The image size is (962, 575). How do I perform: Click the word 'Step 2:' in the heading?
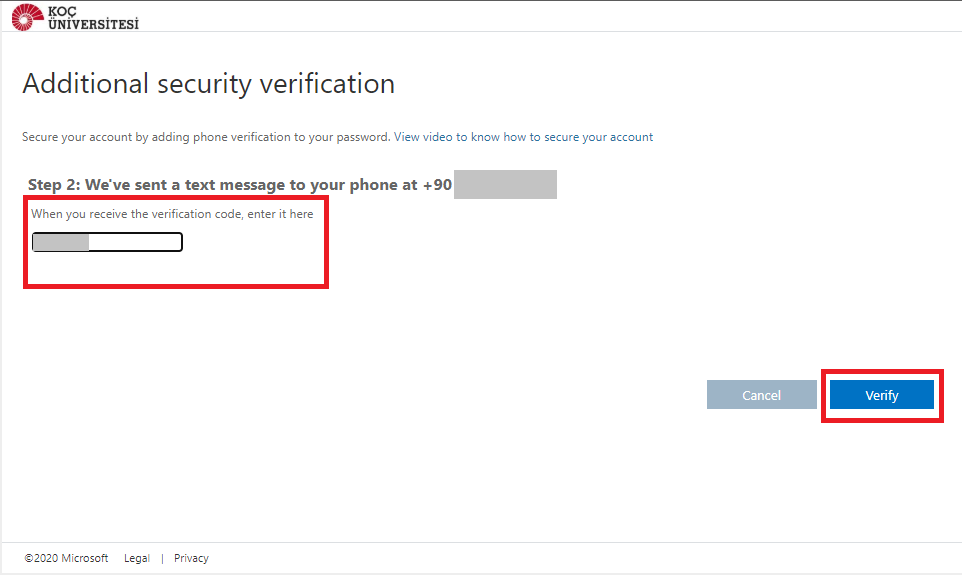pos(54,185)
